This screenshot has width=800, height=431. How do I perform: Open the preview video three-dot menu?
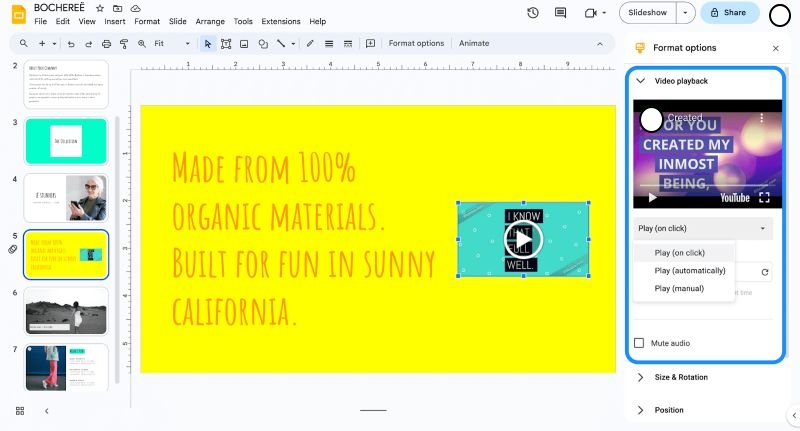click(762, 118)
